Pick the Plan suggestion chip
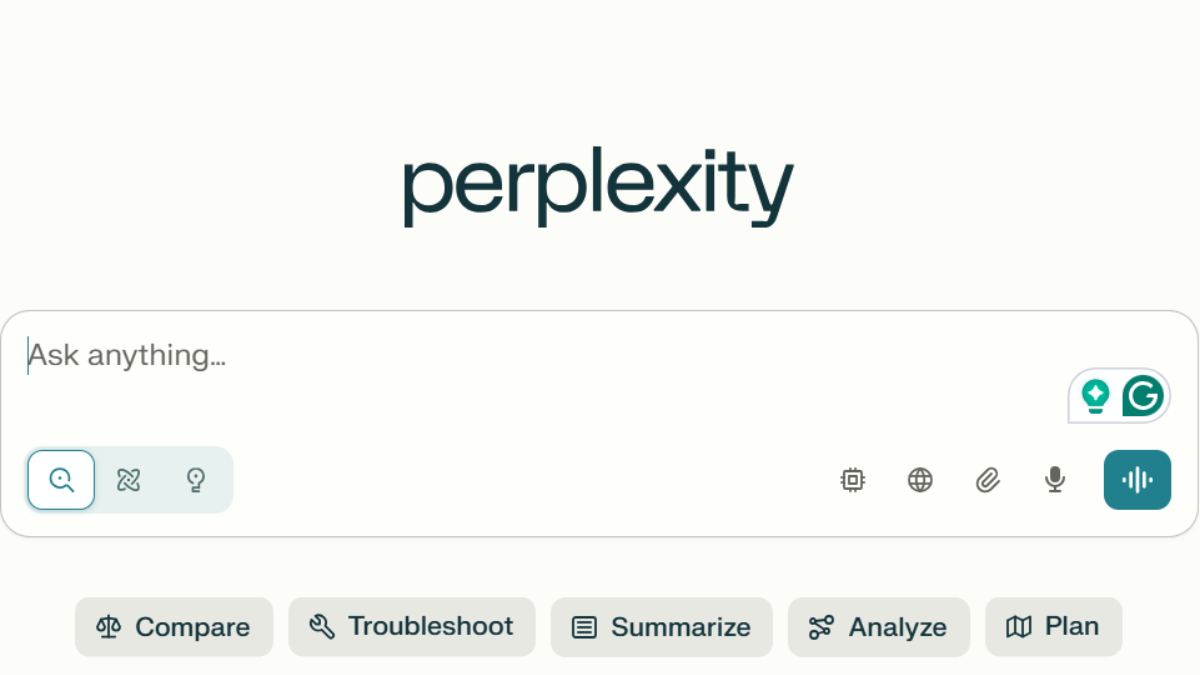 (x=1053, y=627)
